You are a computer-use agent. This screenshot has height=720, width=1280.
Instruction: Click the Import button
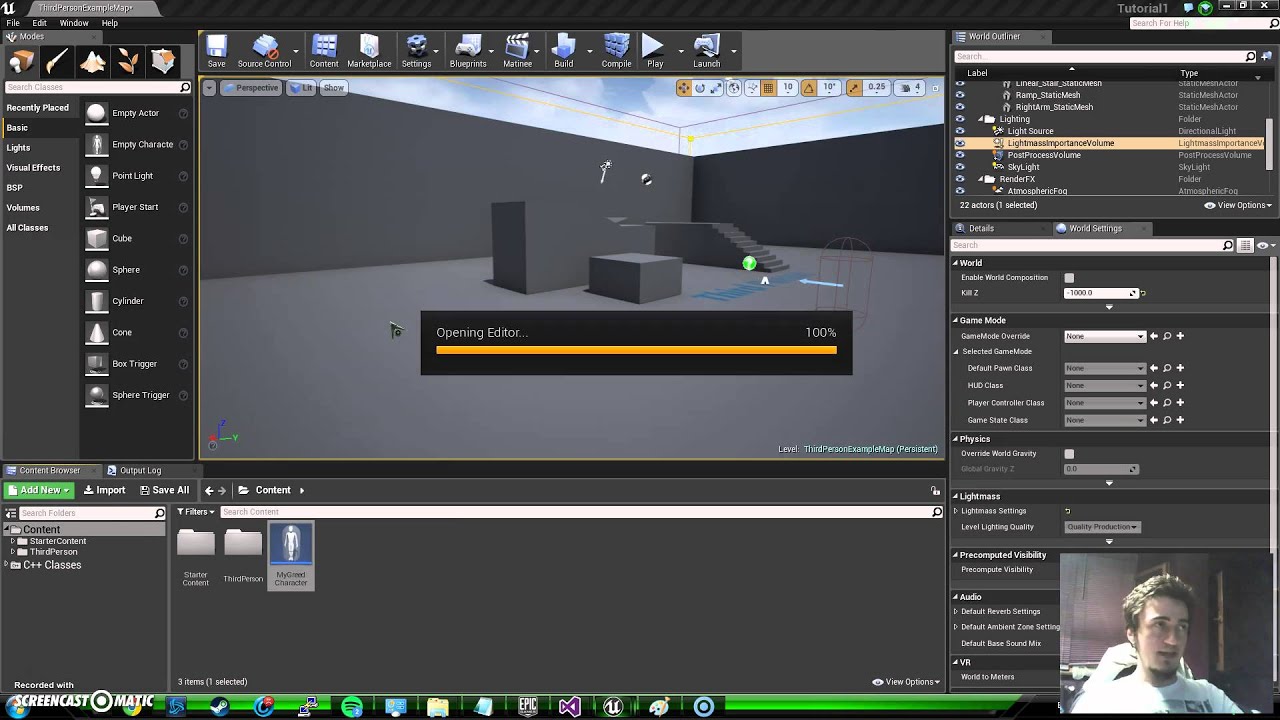(104, 490)
